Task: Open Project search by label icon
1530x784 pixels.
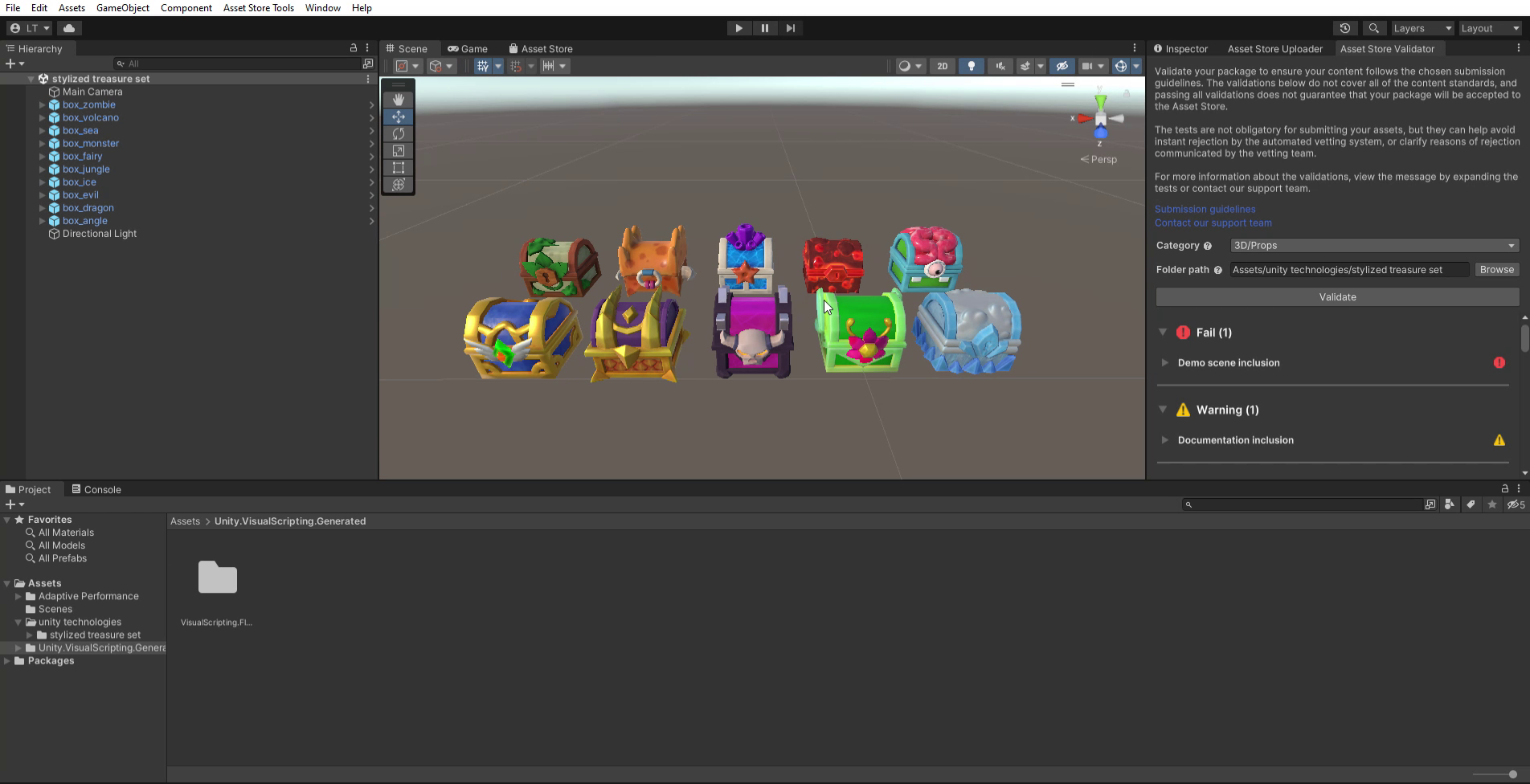Action: coord(1471,504)
